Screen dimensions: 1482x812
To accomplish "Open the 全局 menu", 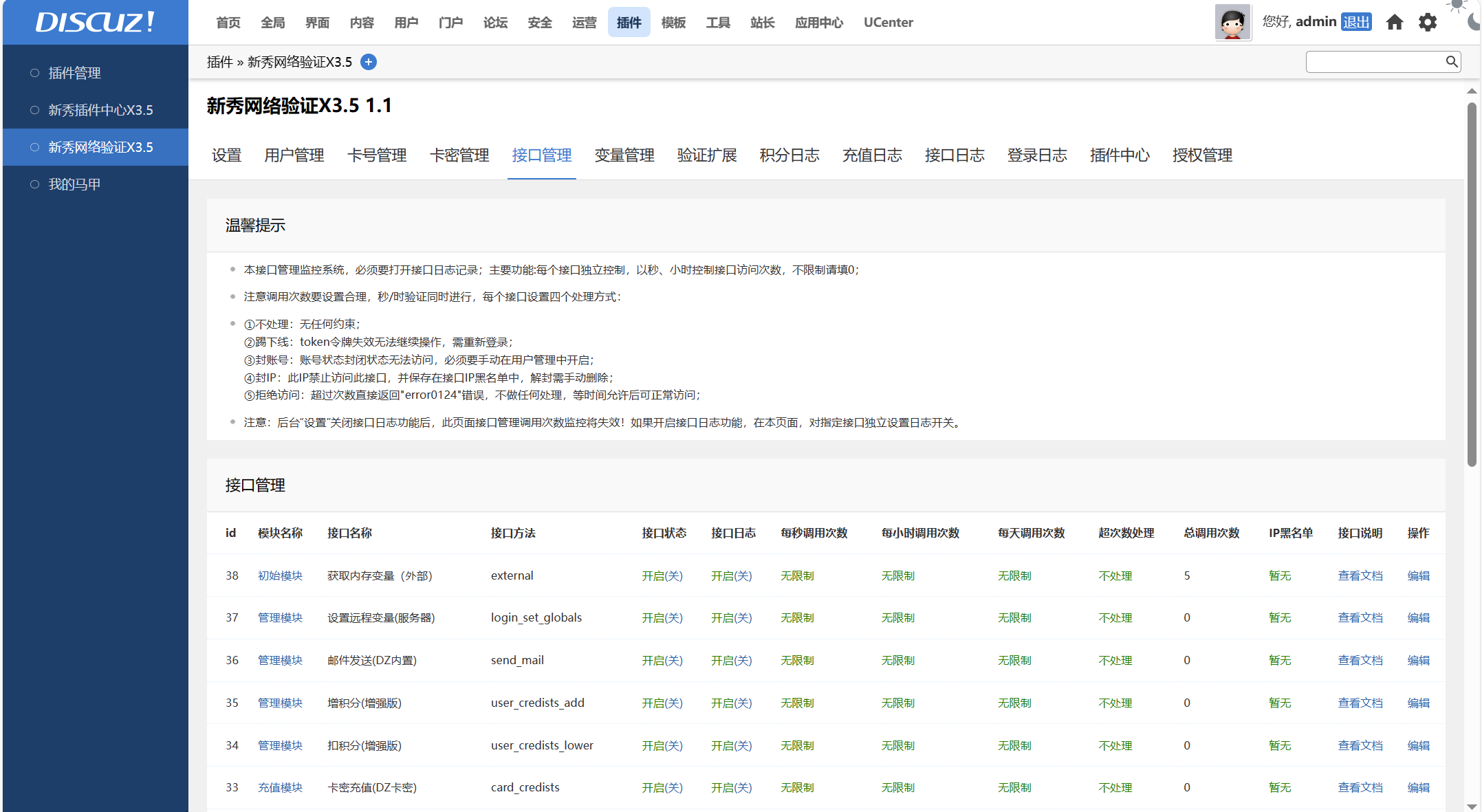I will point(273,23).
